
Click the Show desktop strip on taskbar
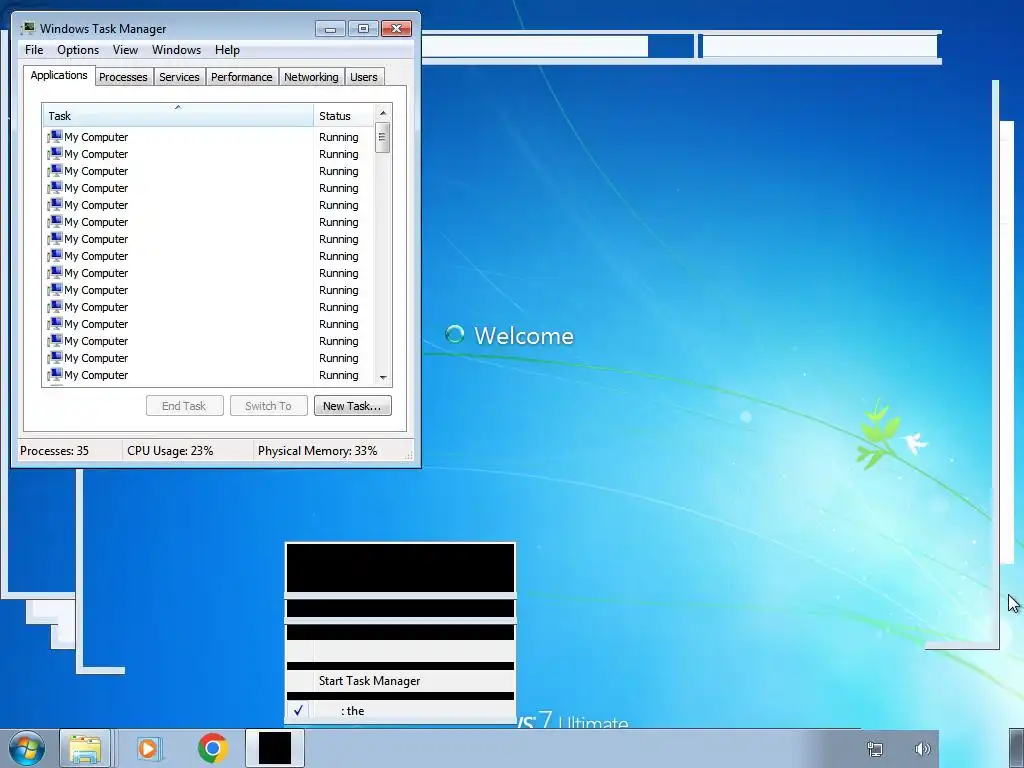click(1016, 748)
